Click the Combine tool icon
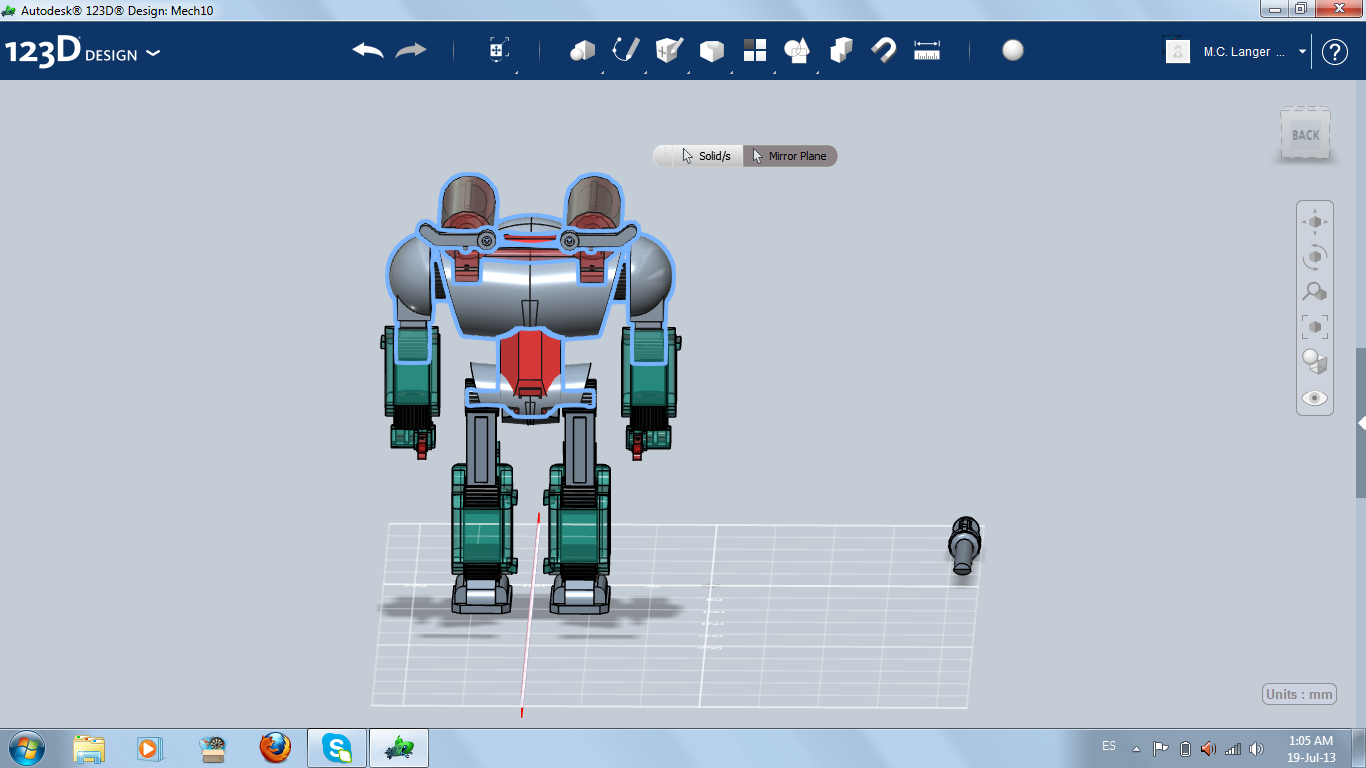The width and height of the screenshot is (1366, 768). pos(841,50)
